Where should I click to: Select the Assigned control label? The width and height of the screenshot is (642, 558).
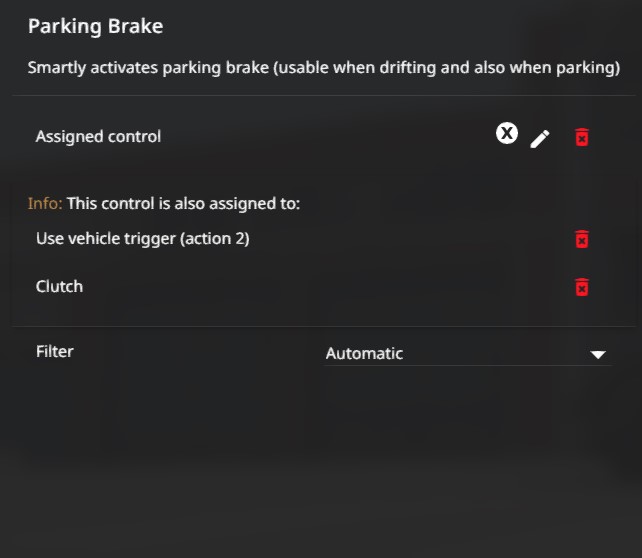coord(98,136)
